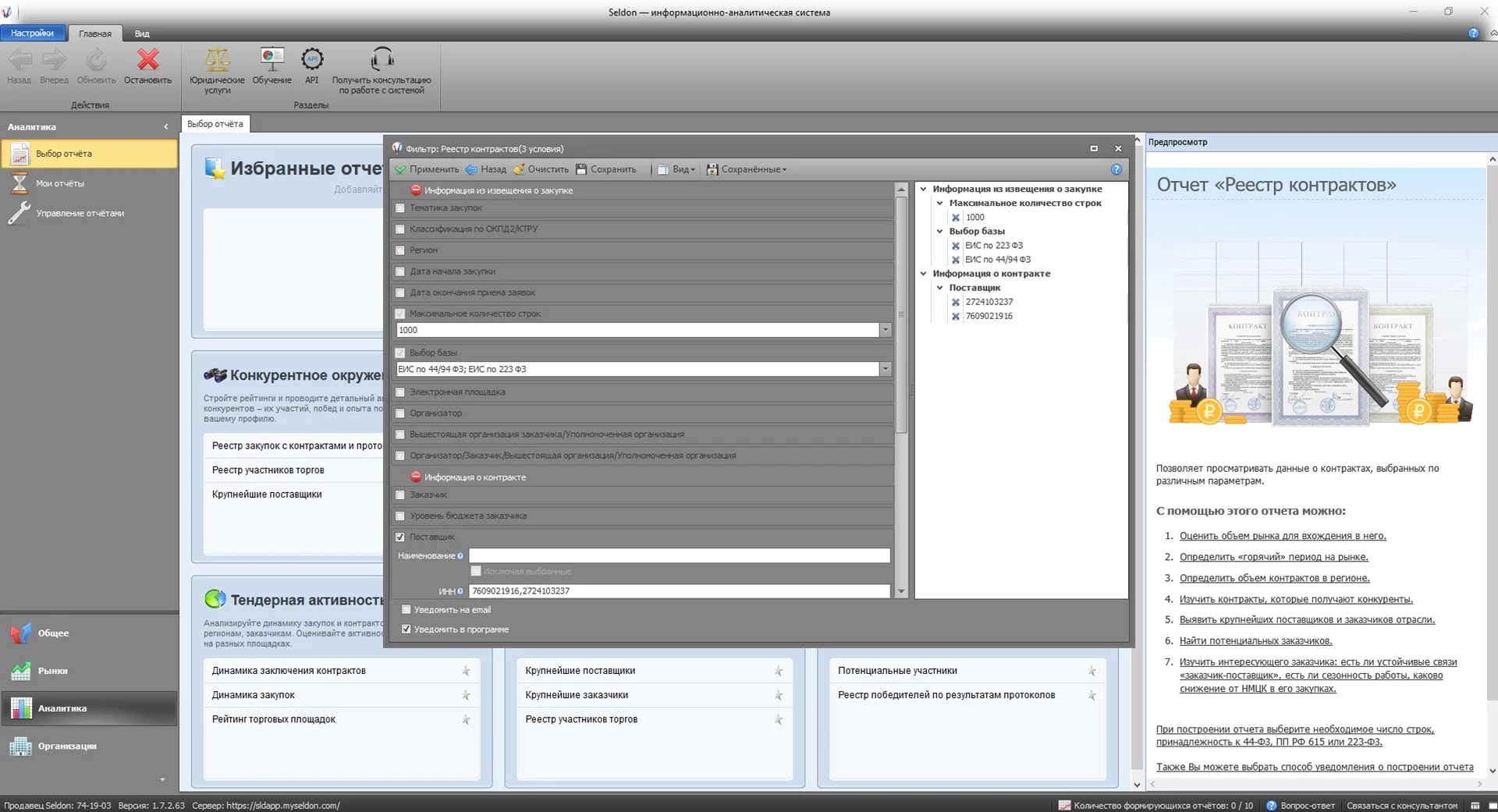Click Сохранить in filter toolbar

pyautogui.click(x=606, y=169)
